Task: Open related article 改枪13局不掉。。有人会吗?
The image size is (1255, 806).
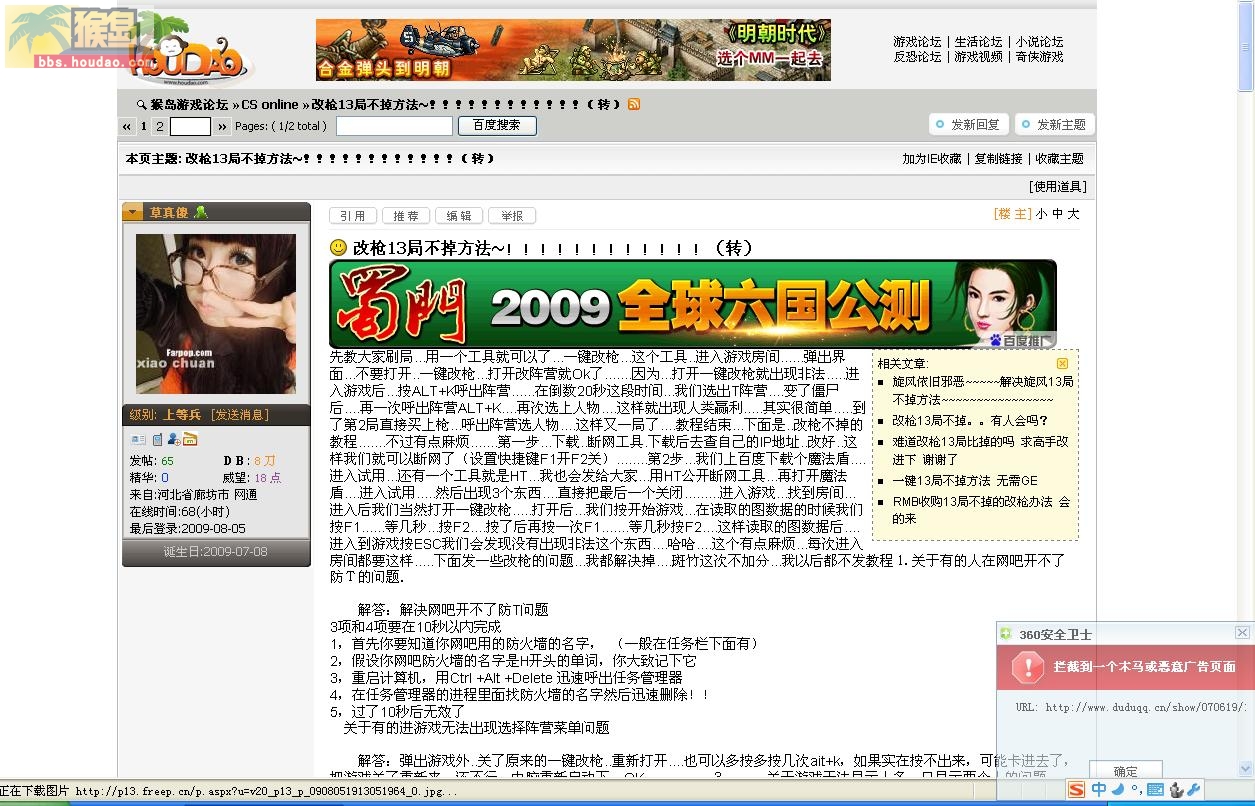Action: click(x=970, y=421)
